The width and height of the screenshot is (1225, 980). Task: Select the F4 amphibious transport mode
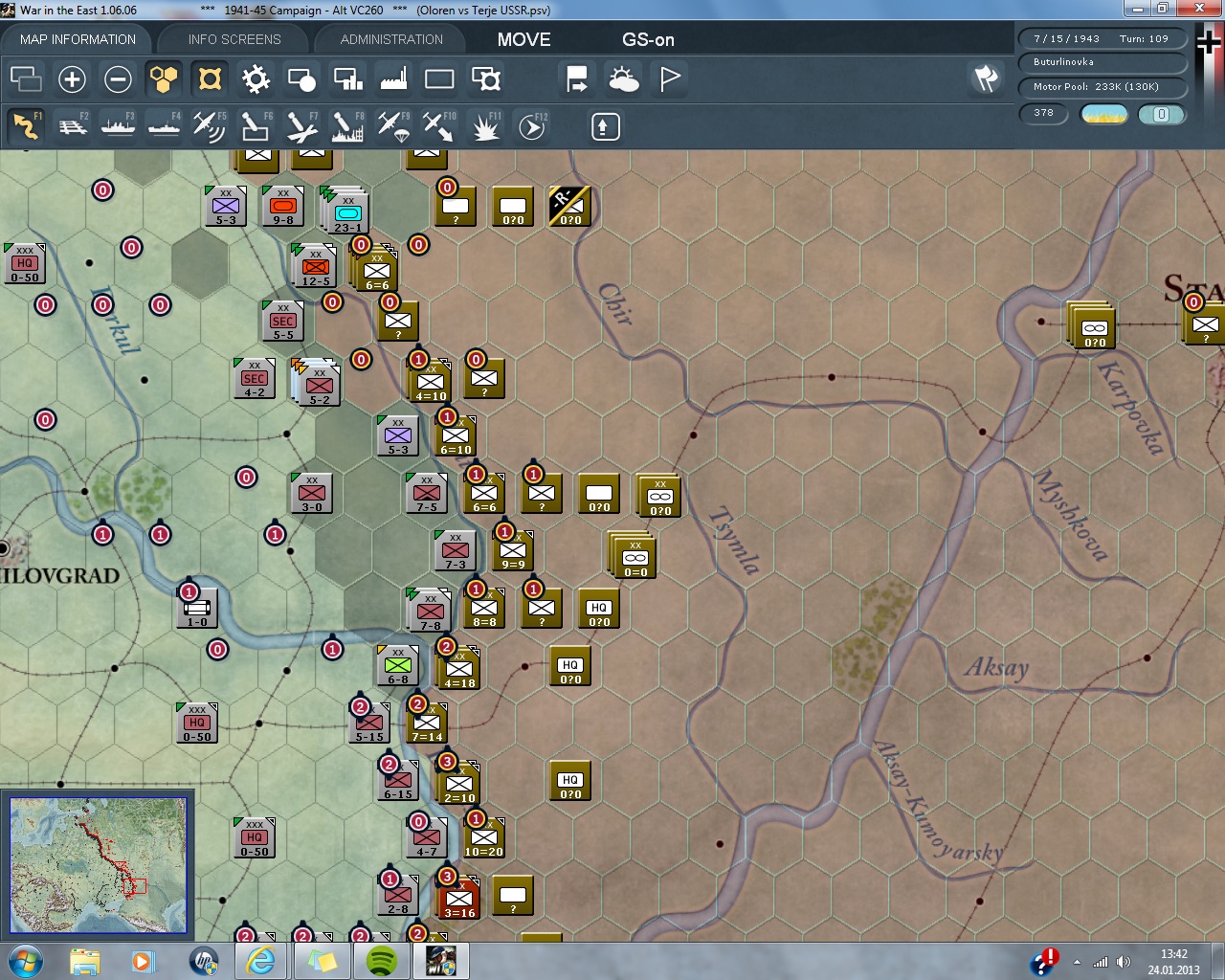pos(164,126)
